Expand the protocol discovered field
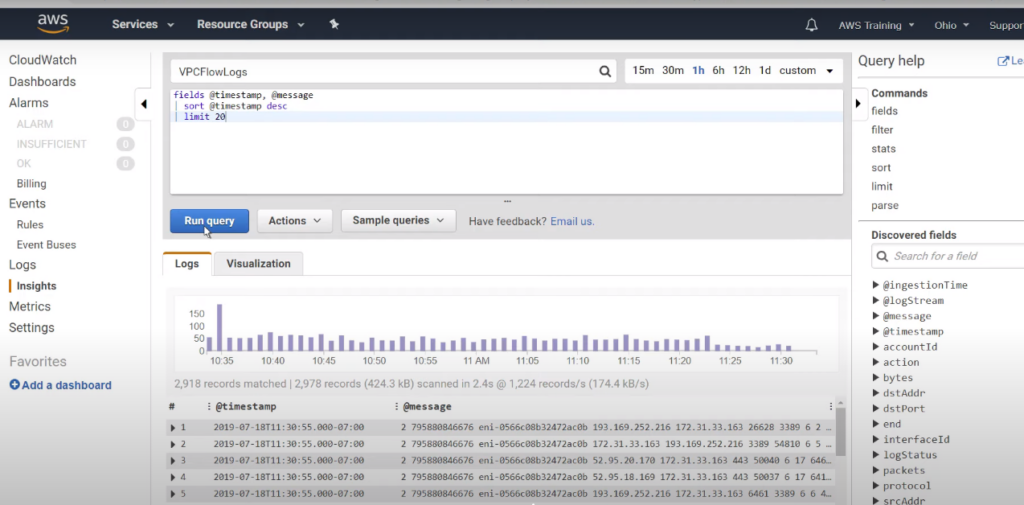1024x505 pixels. 876,485
